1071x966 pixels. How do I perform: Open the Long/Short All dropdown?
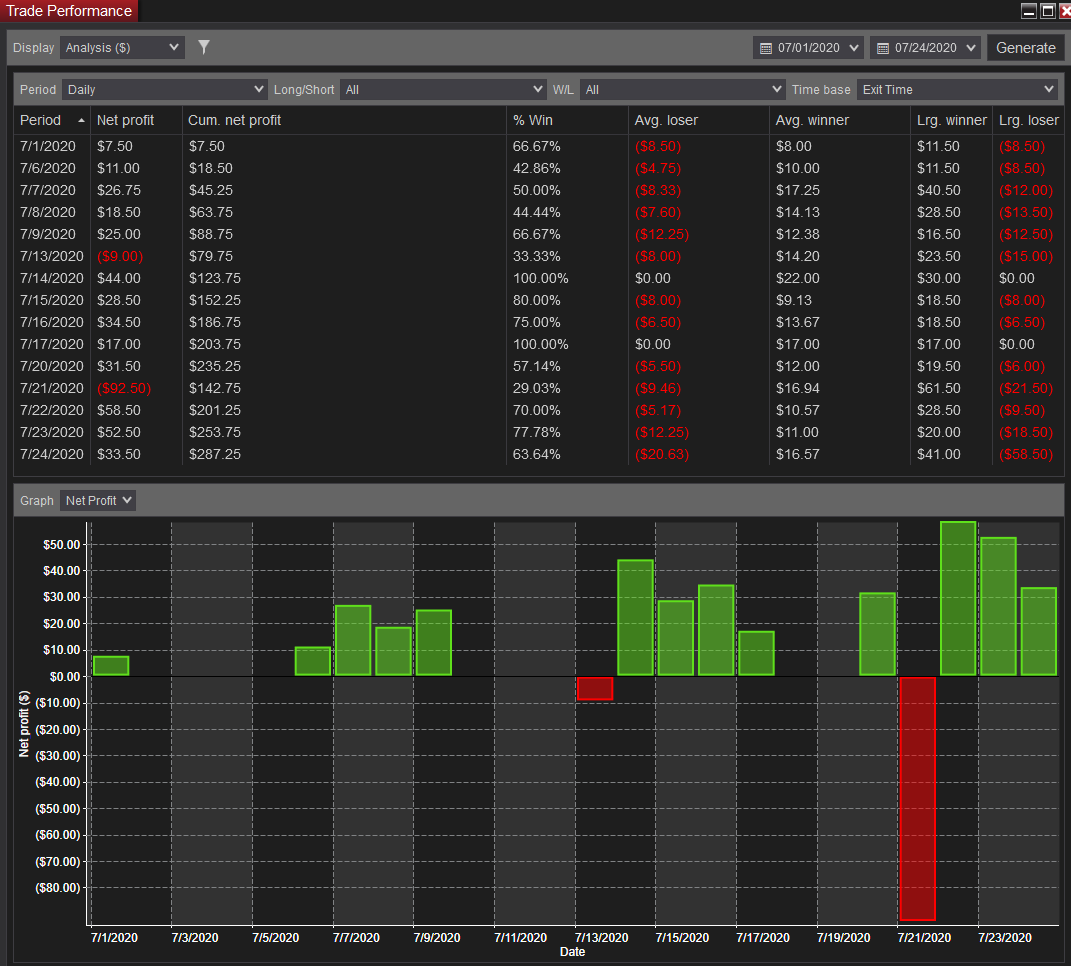(443, 89)
